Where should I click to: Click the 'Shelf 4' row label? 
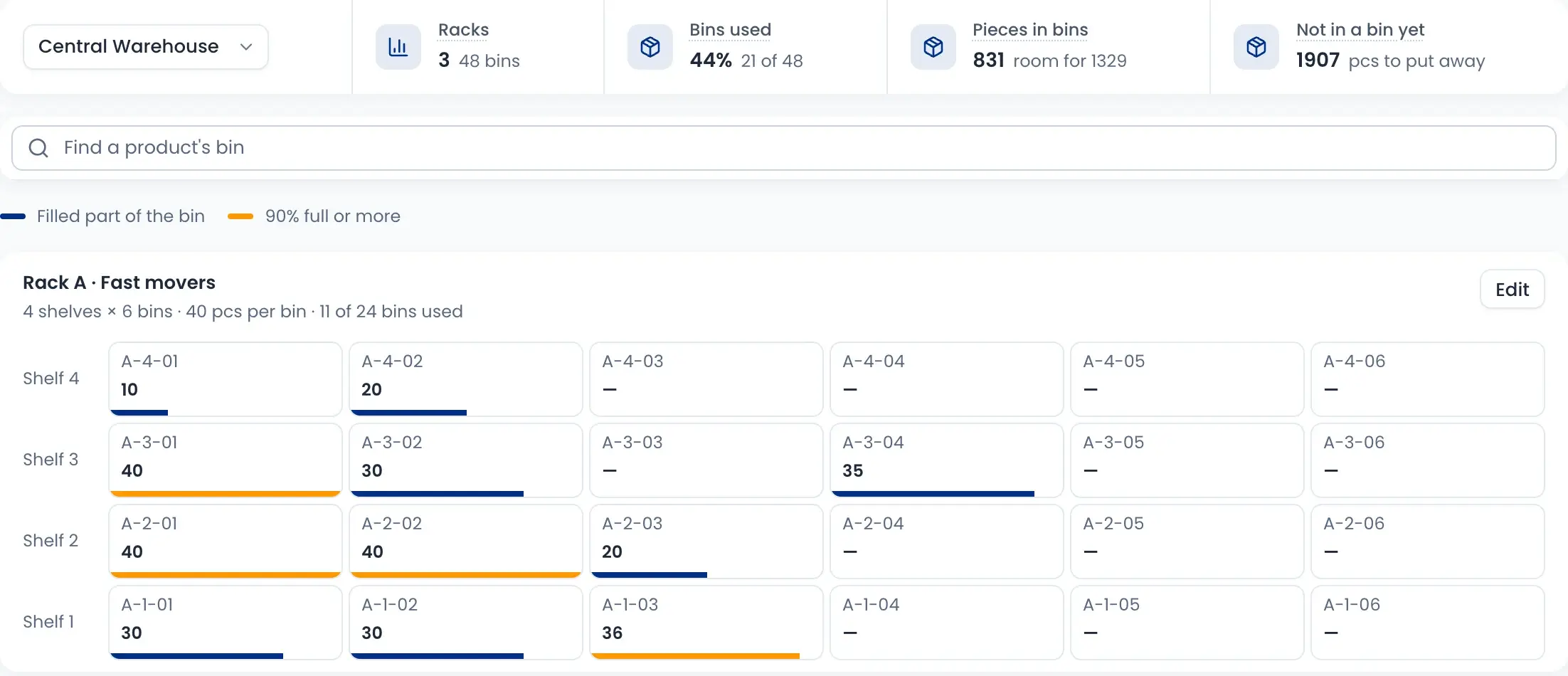51,379
